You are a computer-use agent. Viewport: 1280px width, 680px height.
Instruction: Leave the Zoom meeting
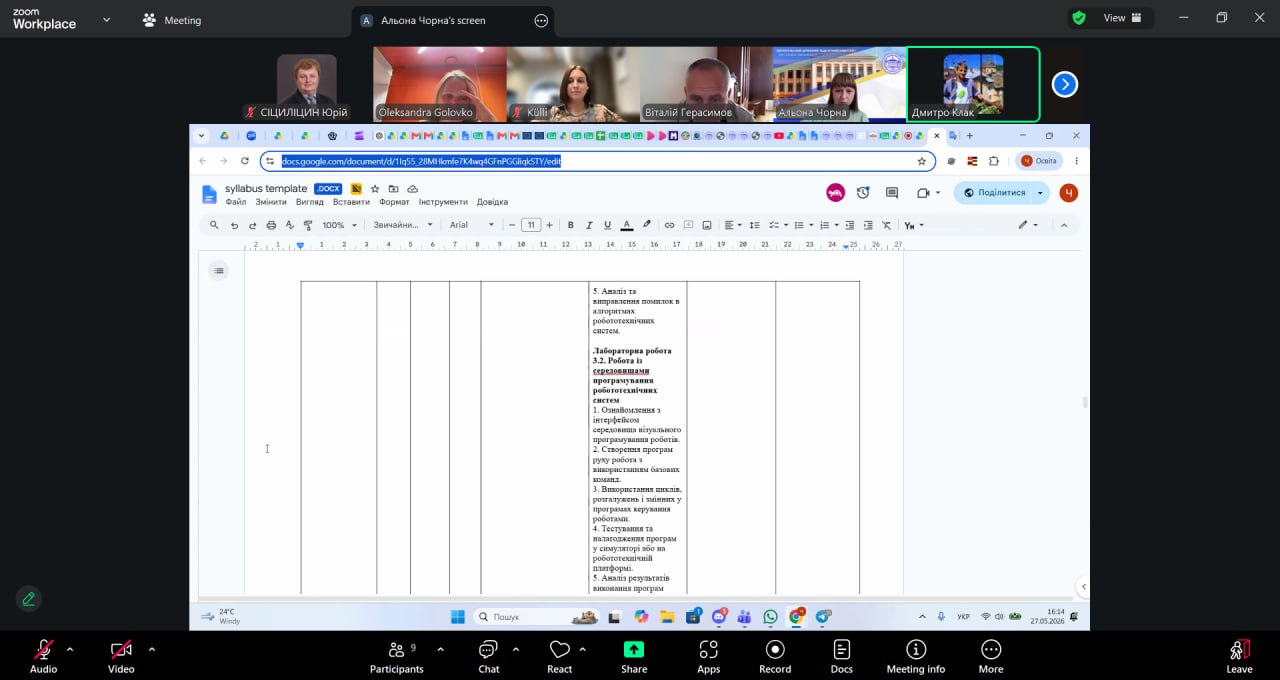tap(1239, 655)
